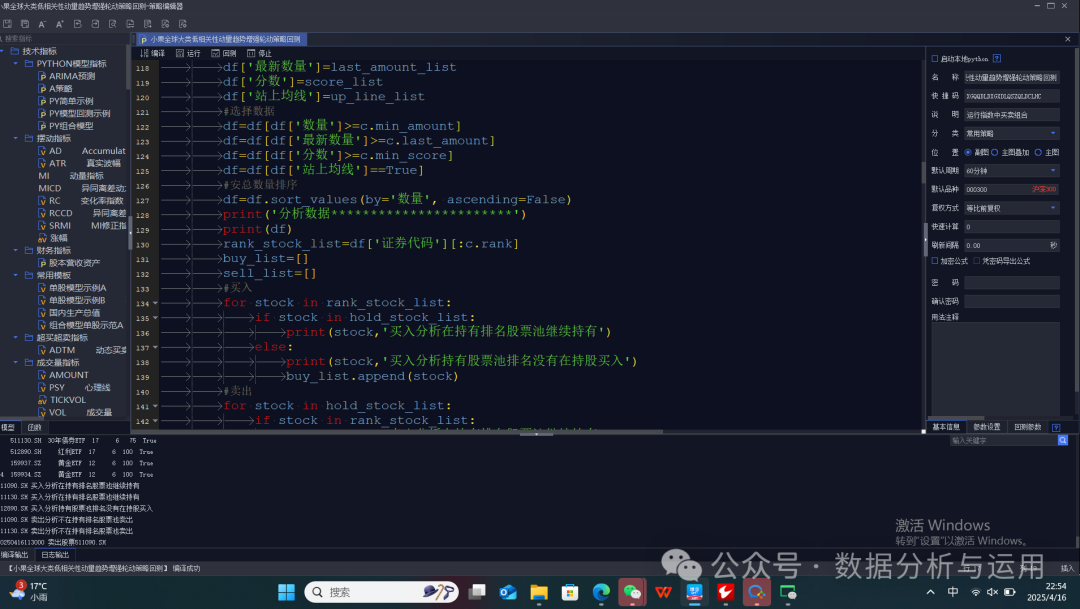Select the ATR 真实波幅 indicator

point(80,163)
